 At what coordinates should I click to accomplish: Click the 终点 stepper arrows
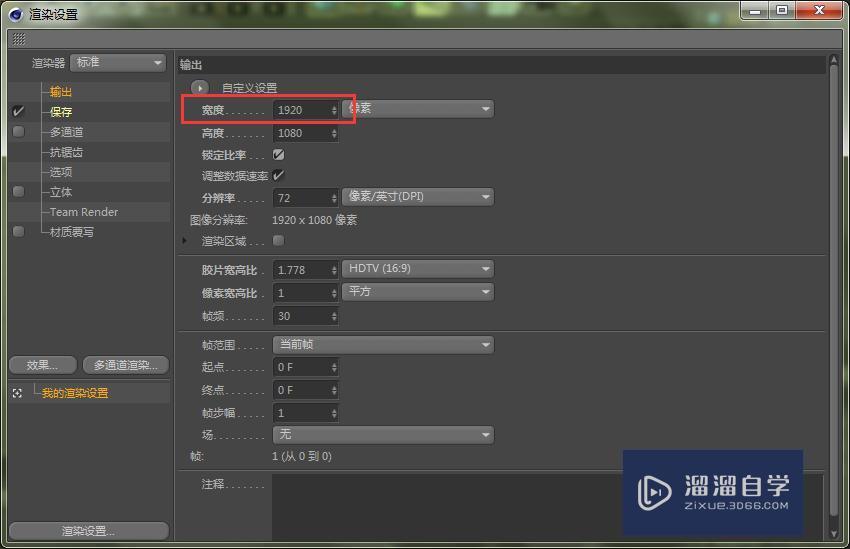point(334,390)
